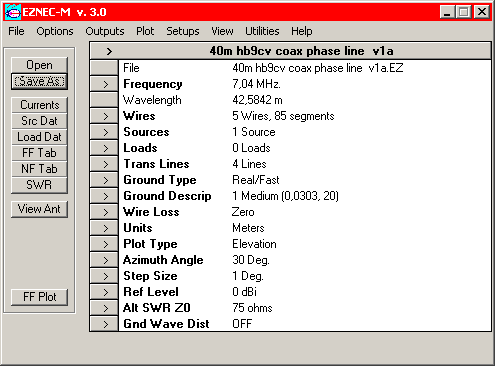The width and height of the screenshot is (495, 366).
Task: Click the Open button
Action: pos(39,65)
